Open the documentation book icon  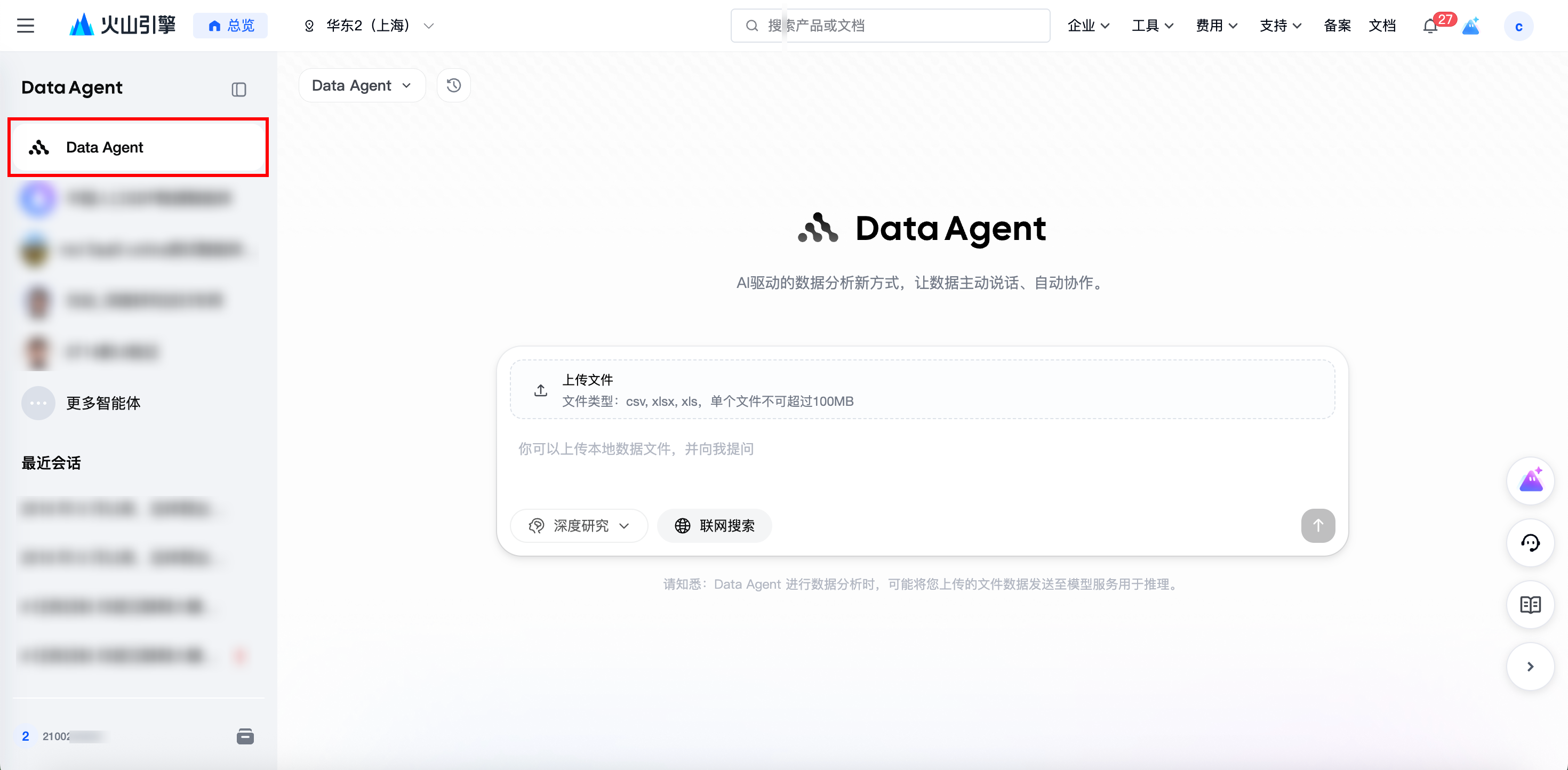click(x=1530, y=605)
